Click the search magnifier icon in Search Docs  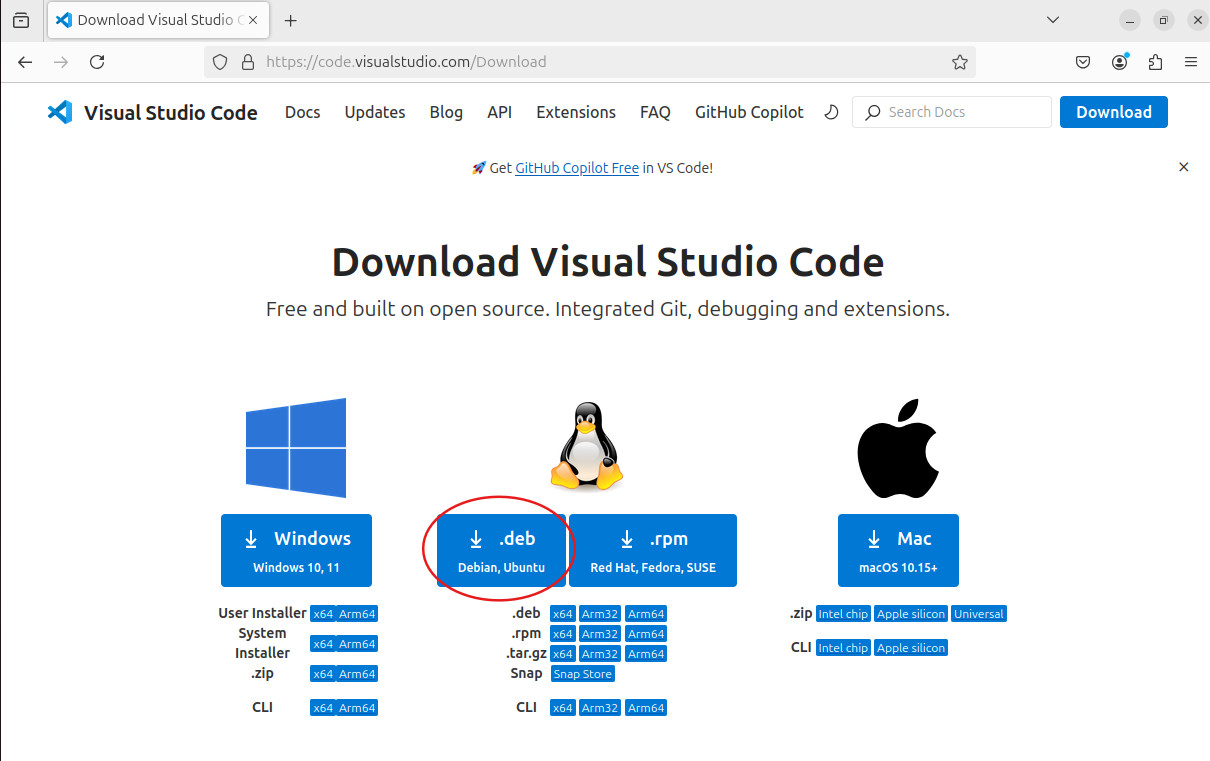873,112
